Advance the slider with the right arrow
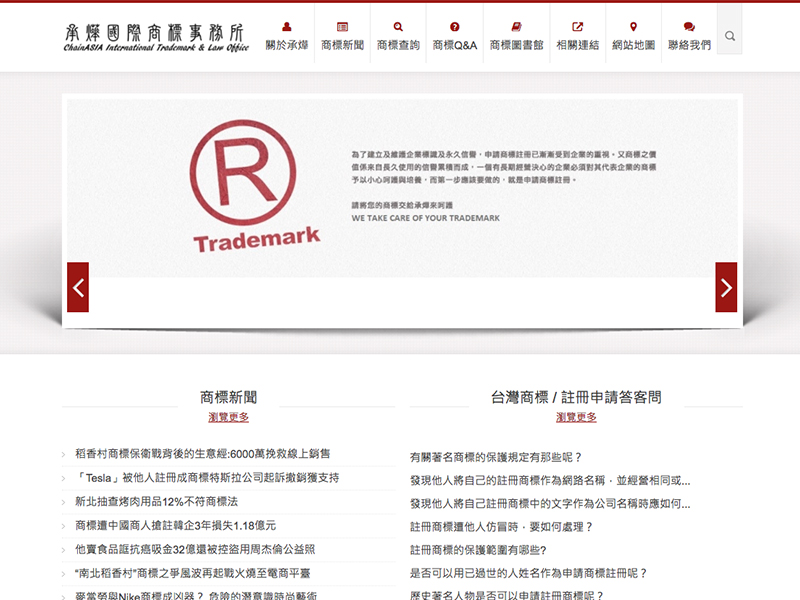 tap(724, 287)
